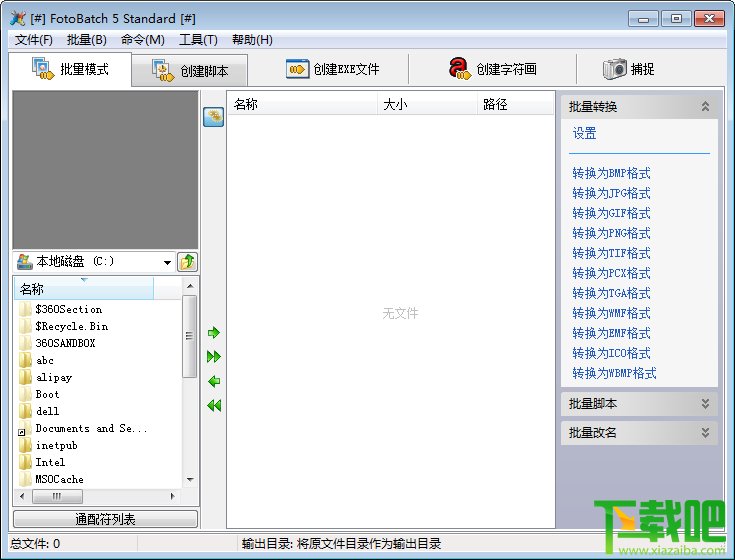The image size is (735, 560).
Task: Click the 转换为EMF格式 link
Action: pyautogui.click(x=611, y=333)
